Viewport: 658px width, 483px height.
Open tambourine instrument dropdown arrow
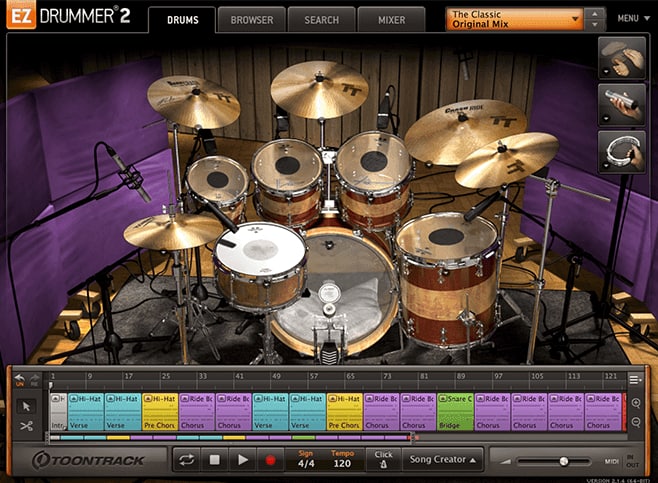[606, 166]
